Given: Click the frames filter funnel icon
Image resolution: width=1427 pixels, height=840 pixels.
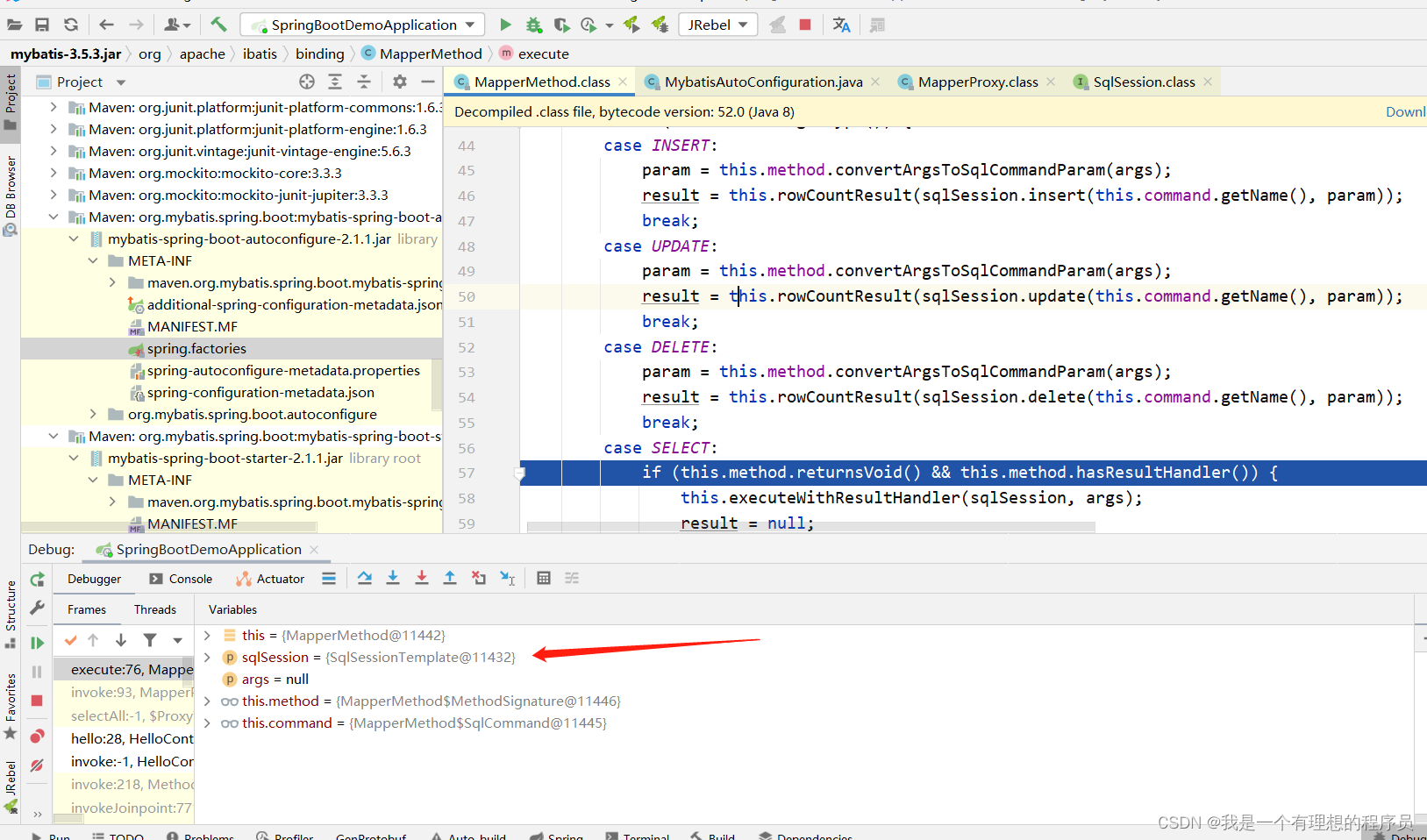Looking at the screenshot, I should (x=150, y=640).
